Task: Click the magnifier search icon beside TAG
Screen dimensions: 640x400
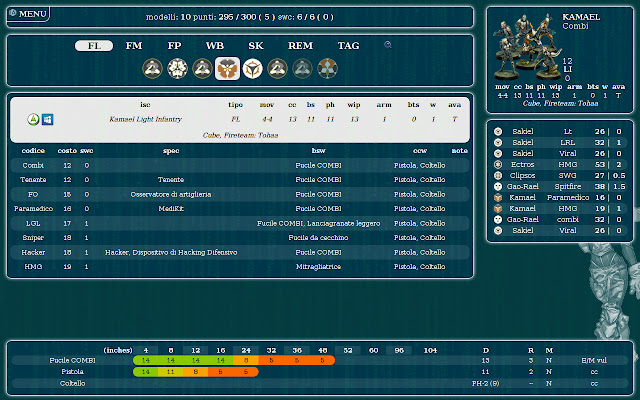Action: coord(388,45)
